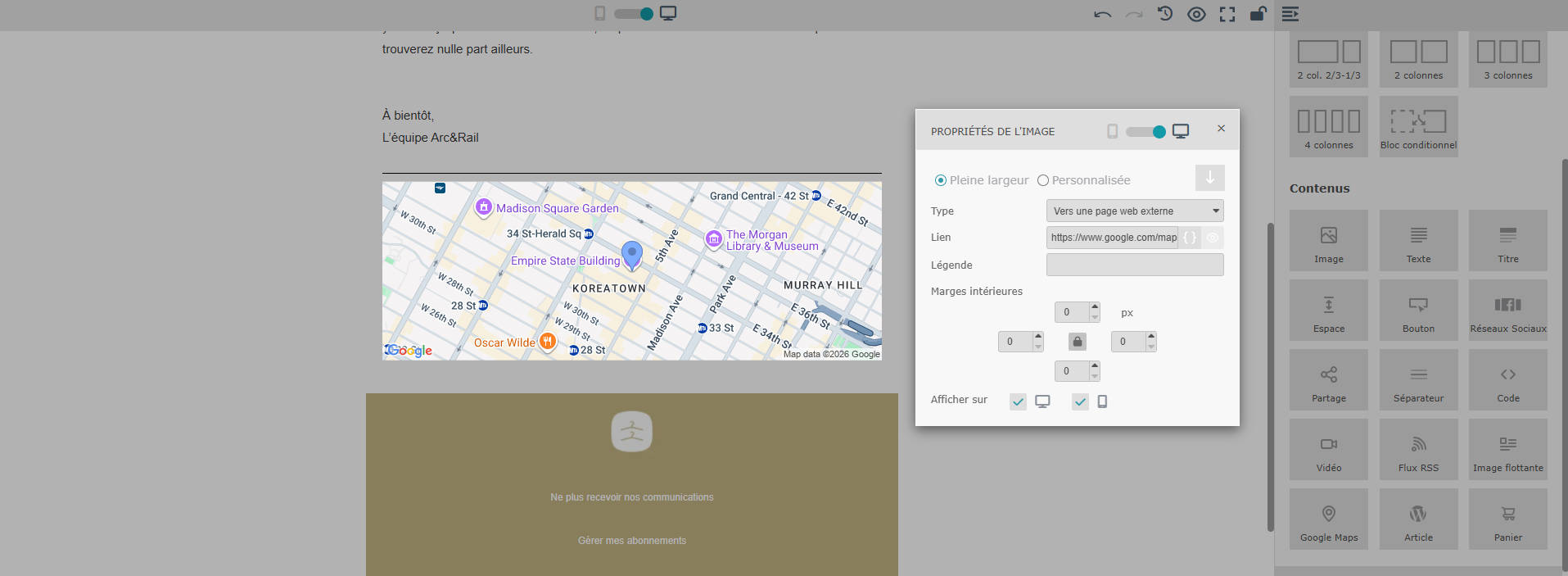Click Ne plus recevoir nos communications link
The height and width of the screenshot is (576, 1568).
point(631,497)
